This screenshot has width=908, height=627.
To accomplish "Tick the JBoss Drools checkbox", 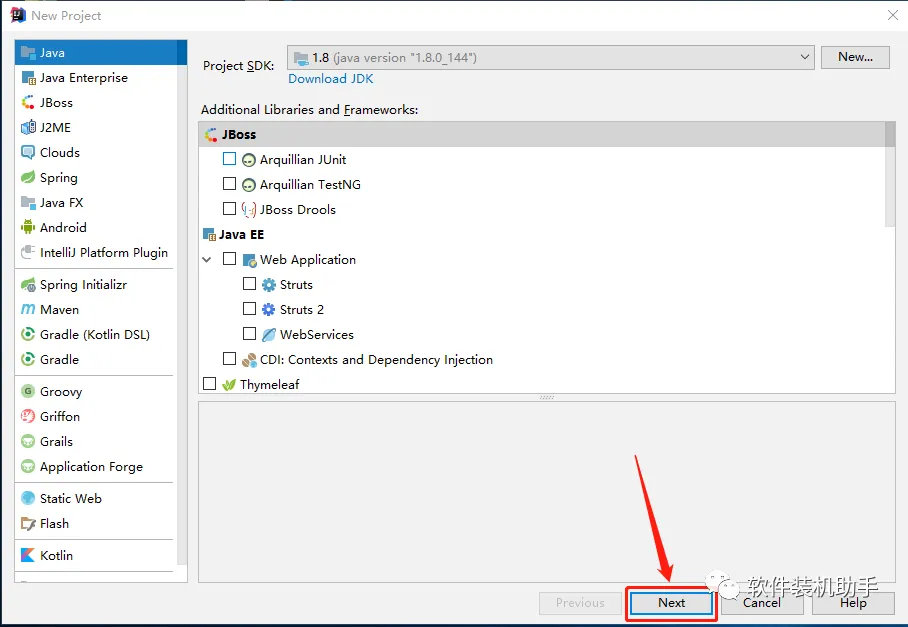I will [229, 208].
